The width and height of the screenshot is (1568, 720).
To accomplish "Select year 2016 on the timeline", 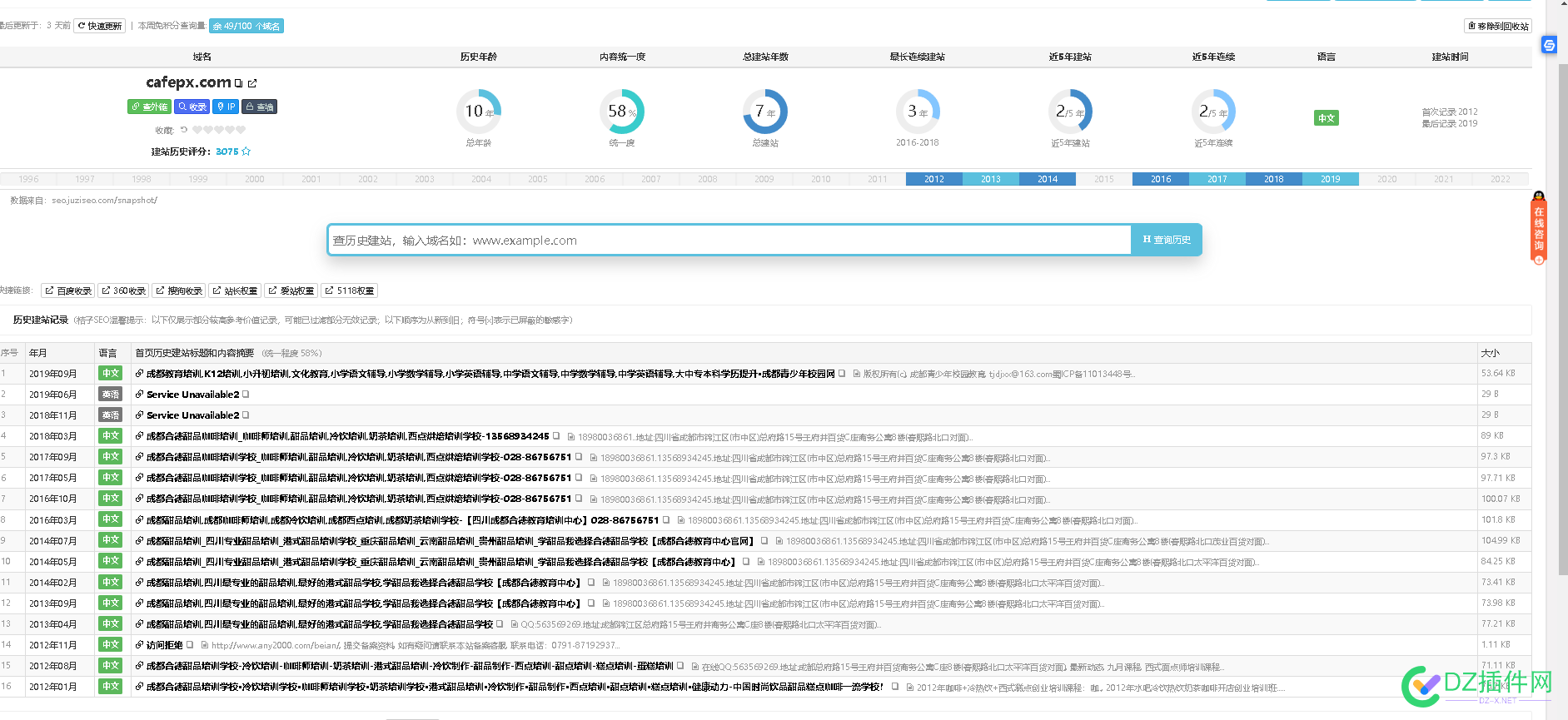I will [1161, 179].
